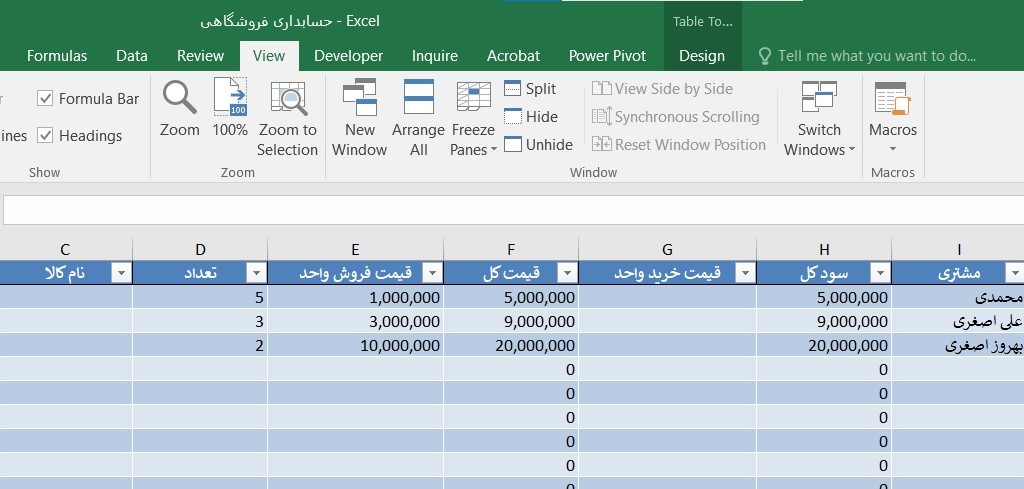The width and height of the screenshot is (1024, 489).
Task: Expand the Macros dropdown arrow
Action: [893, 149]
